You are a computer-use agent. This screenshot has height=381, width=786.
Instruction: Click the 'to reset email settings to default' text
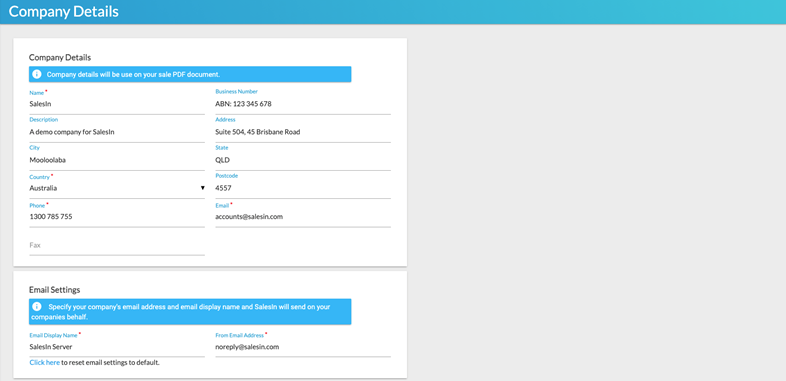[111, 362]
